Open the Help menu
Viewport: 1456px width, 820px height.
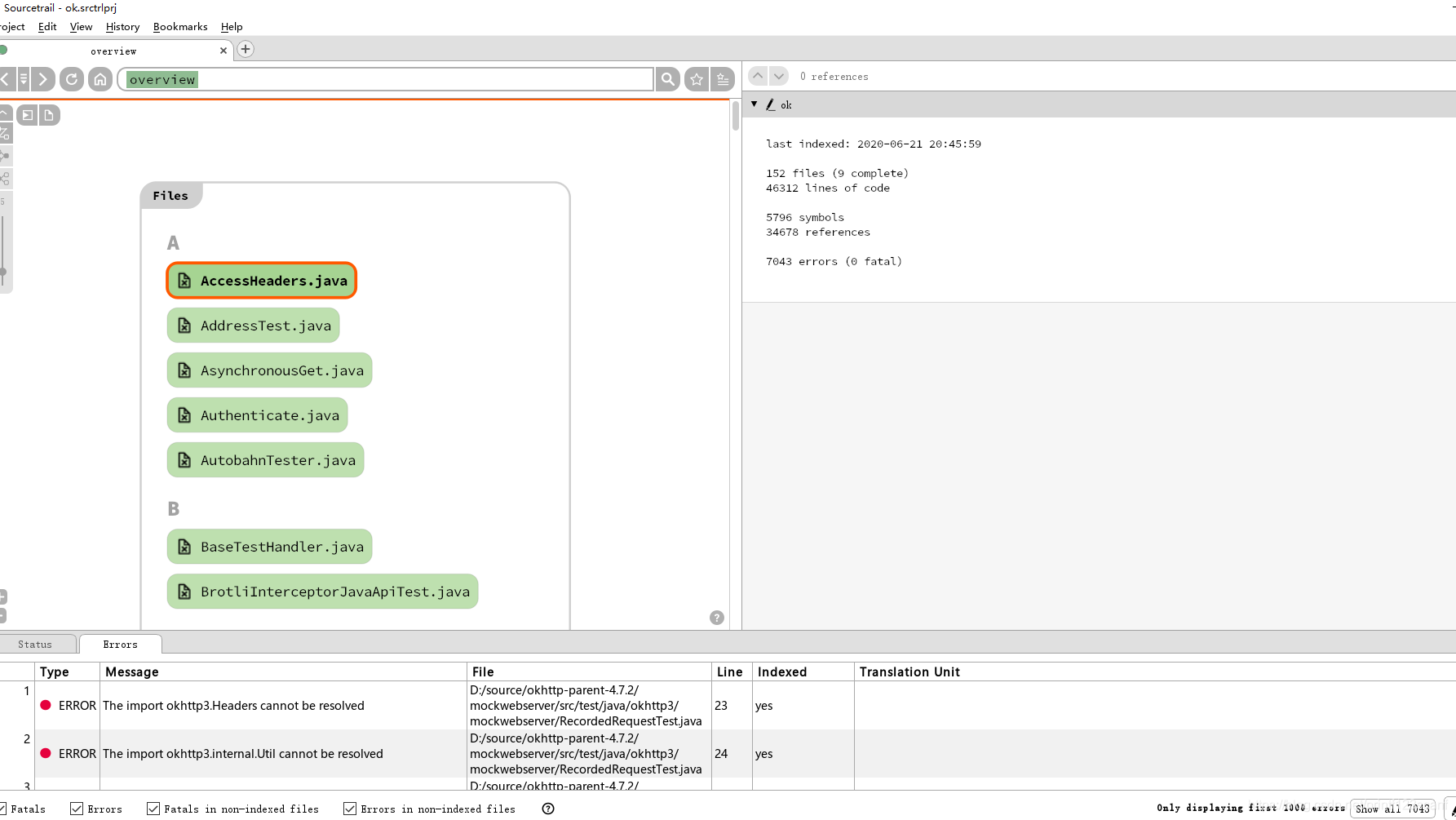pyautogui.click(x=232, y=27)
